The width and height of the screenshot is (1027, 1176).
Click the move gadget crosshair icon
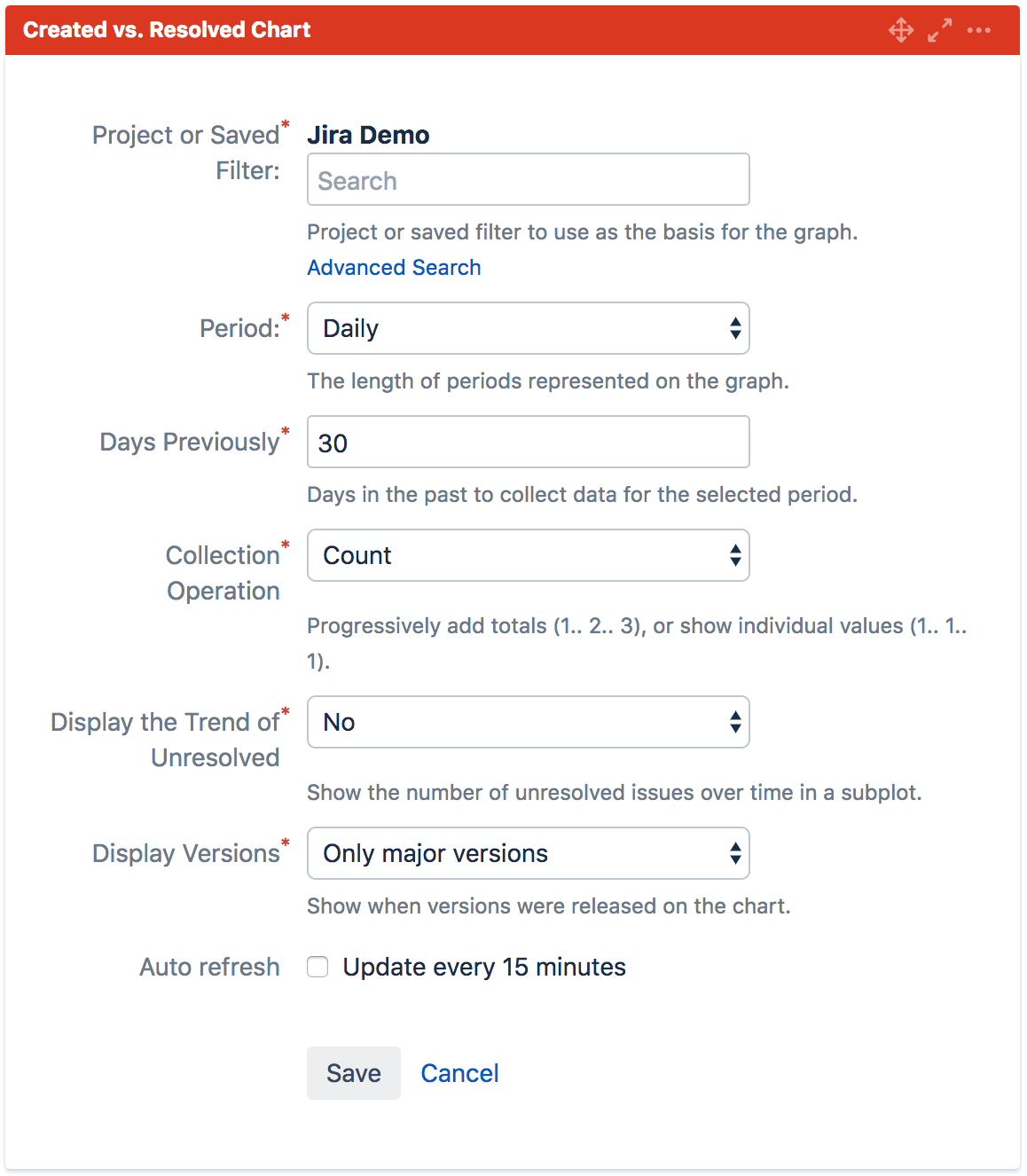901,30
